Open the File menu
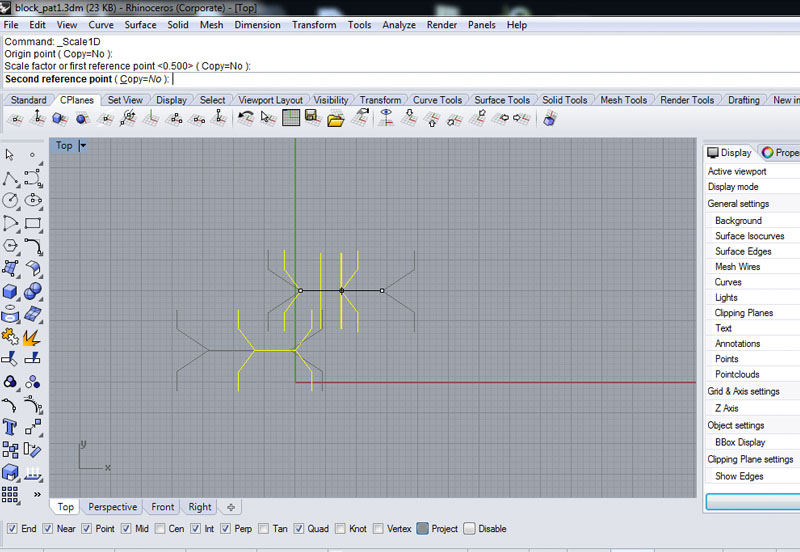The height and width of the screenshot is (552, 800). point(11,25)
